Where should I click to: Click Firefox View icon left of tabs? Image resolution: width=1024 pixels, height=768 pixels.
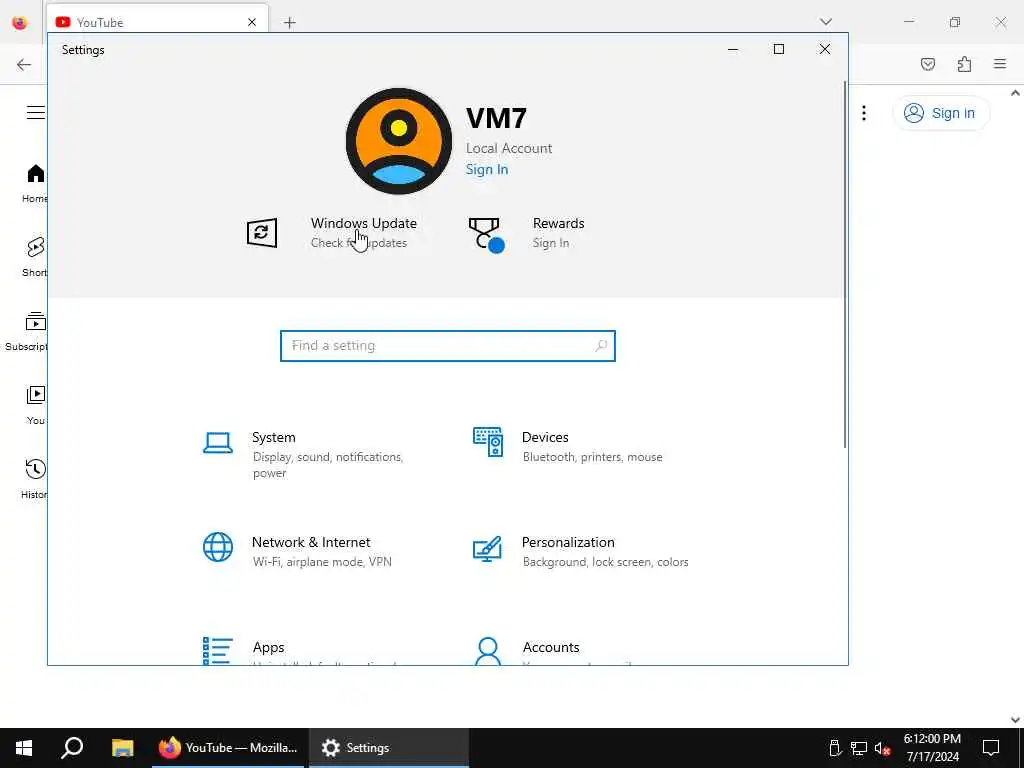[x=20, y=23]
